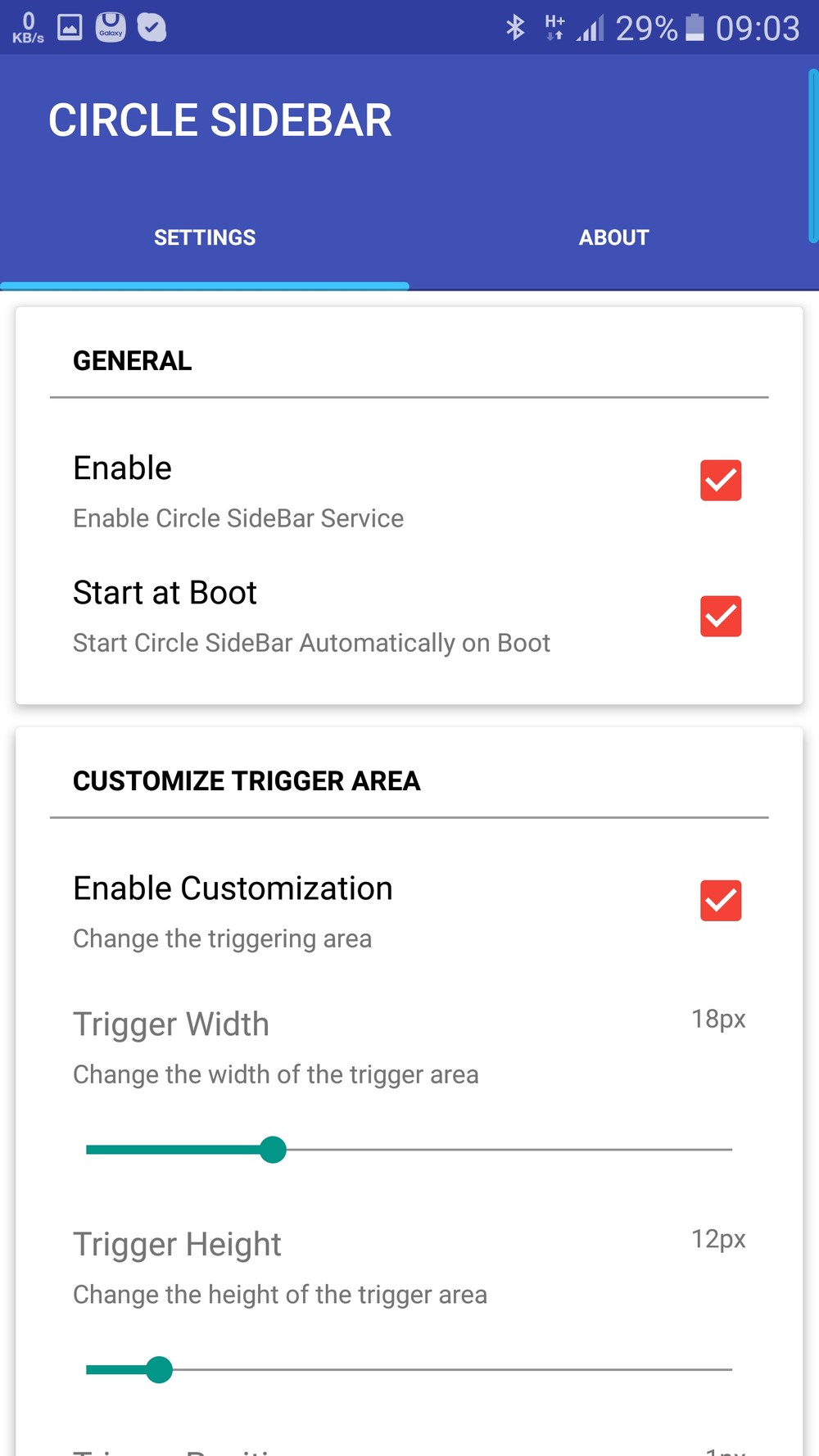Tap the Enable Customization setting label
This screenshot has width=819, height=1456.
coord(233,889)
